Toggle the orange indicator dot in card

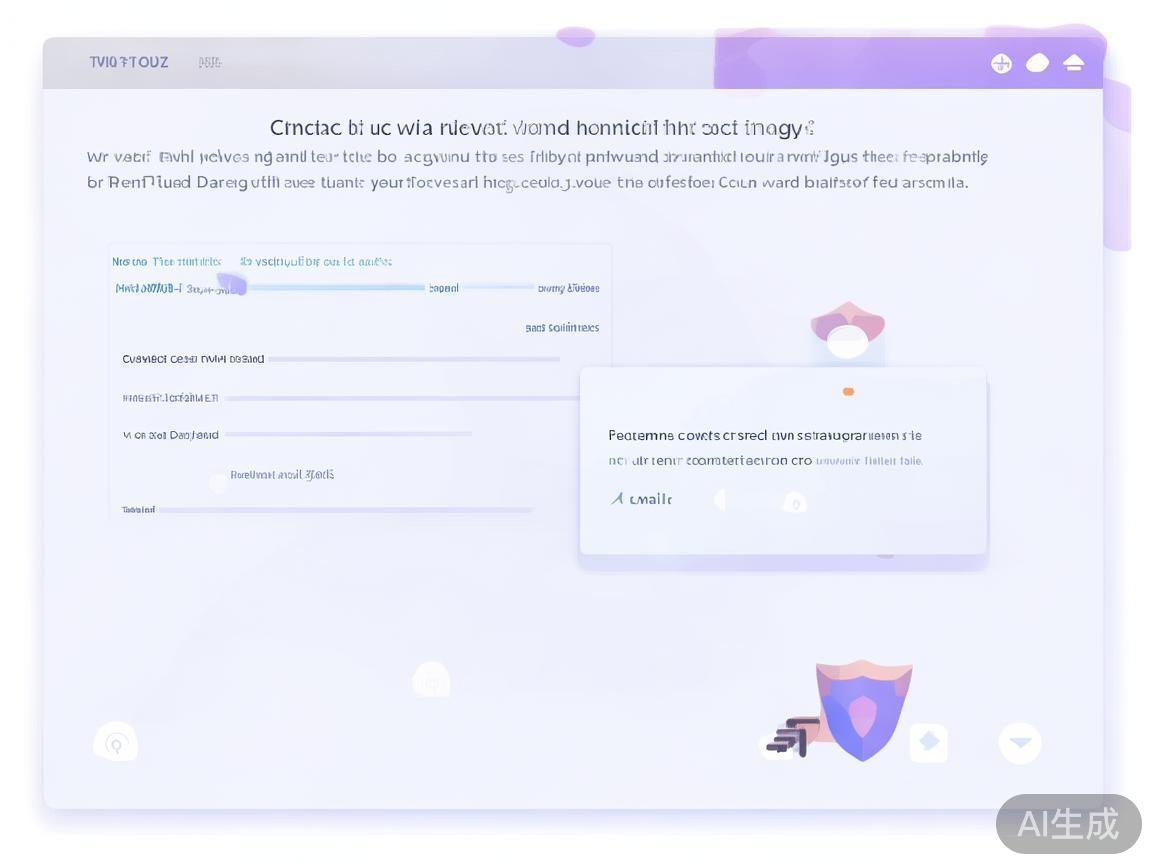pyautogui.click(x=848, y=392)
